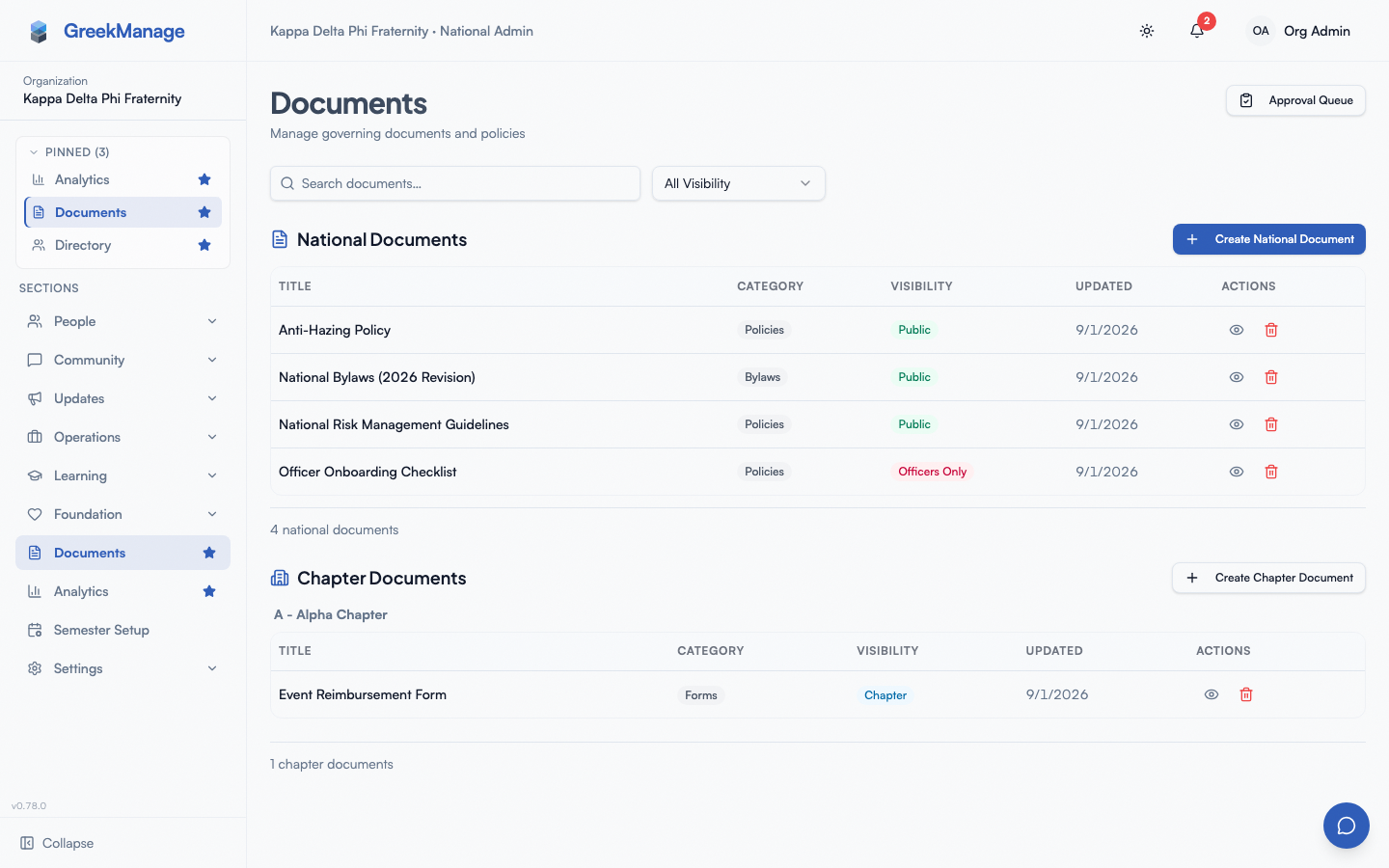1389x868 pixels.
Task: Click the Officers Only visibility badge
Action: tap(932, 472)
